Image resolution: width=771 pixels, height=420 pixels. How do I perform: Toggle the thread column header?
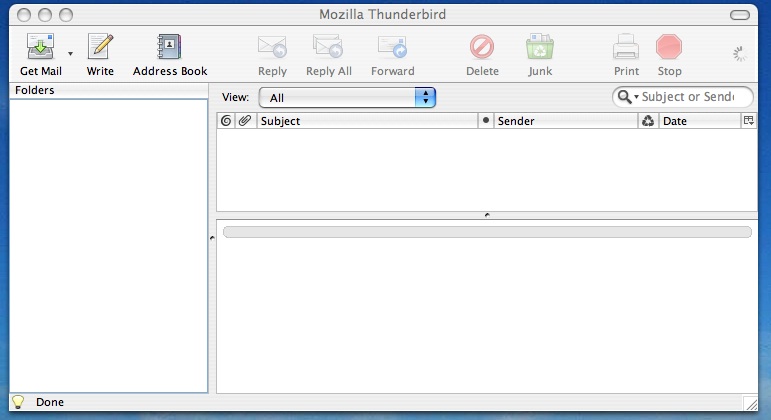(x=226, y=121)
